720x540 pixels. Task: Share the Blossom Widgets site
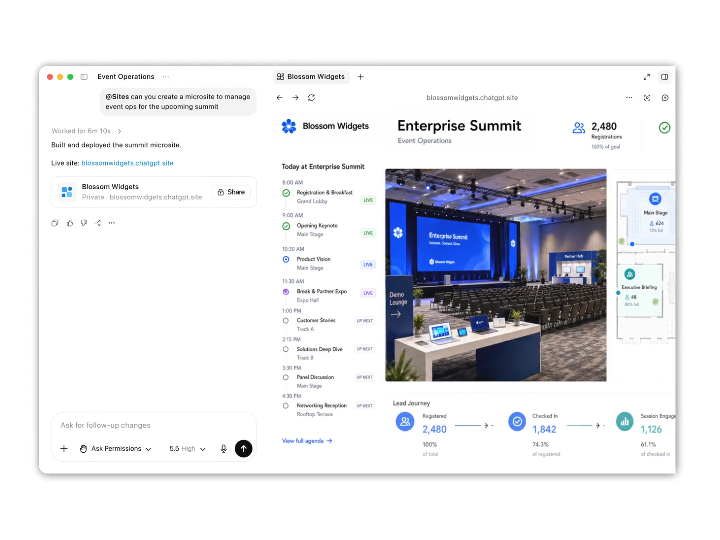231,192
